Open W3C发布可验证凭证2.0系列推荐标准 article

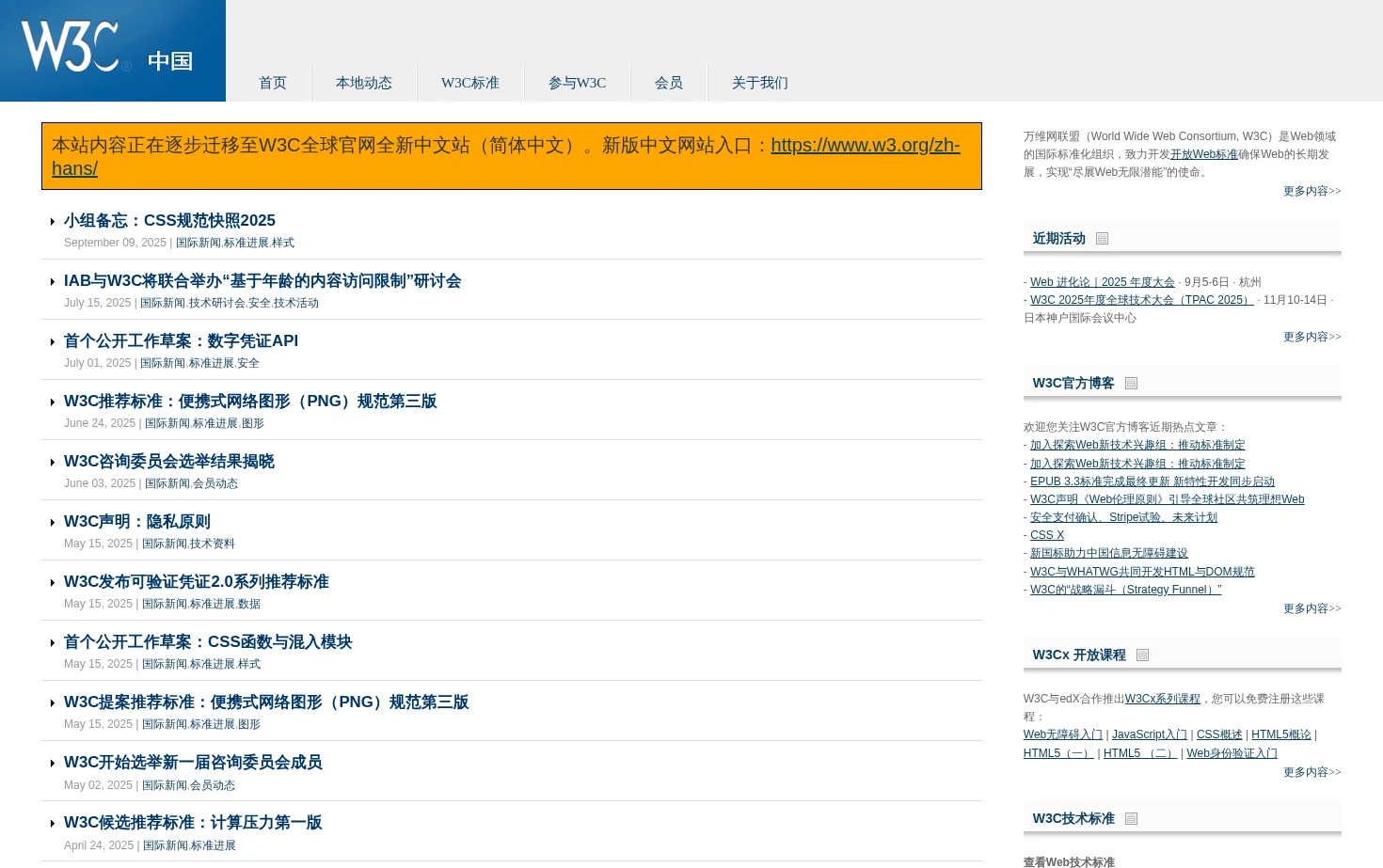click(197, 582)
